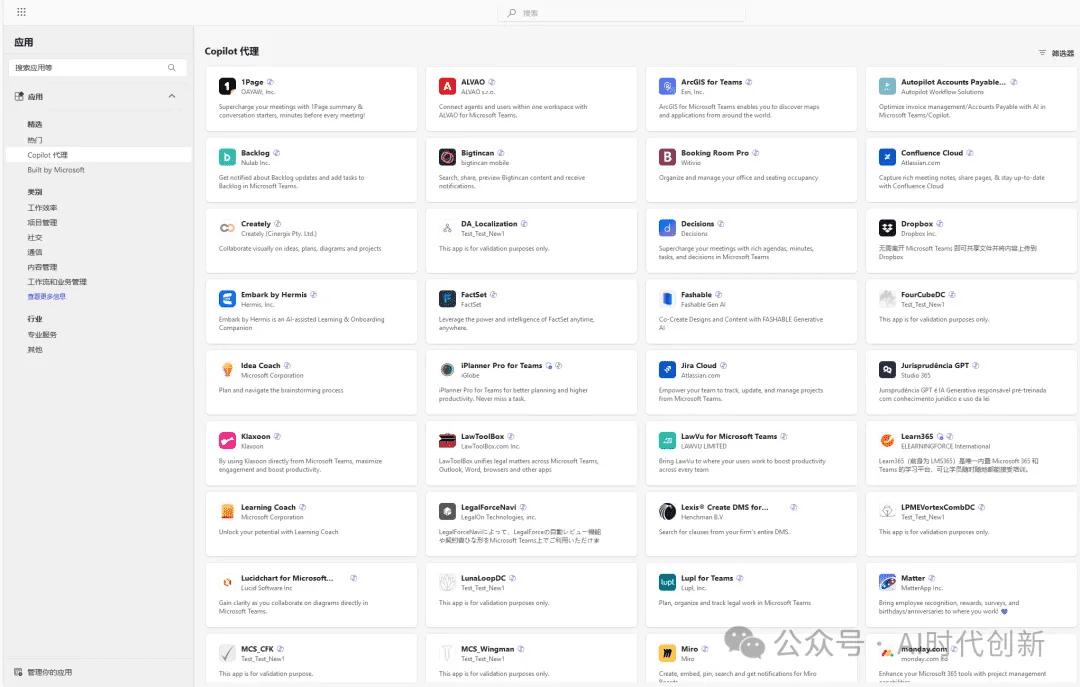The height and width of the screenshot is (687, 1080).
Task: Collapse the 应用 section chevron
Action: pyautogui.click(x=172, y=96)
